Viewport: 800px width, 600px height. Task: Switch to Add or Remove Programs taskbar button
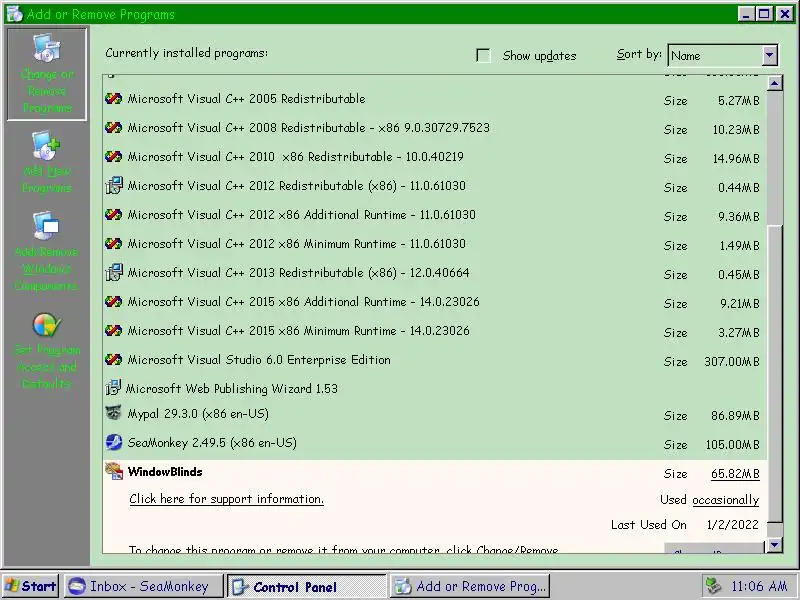coord(470,586)
